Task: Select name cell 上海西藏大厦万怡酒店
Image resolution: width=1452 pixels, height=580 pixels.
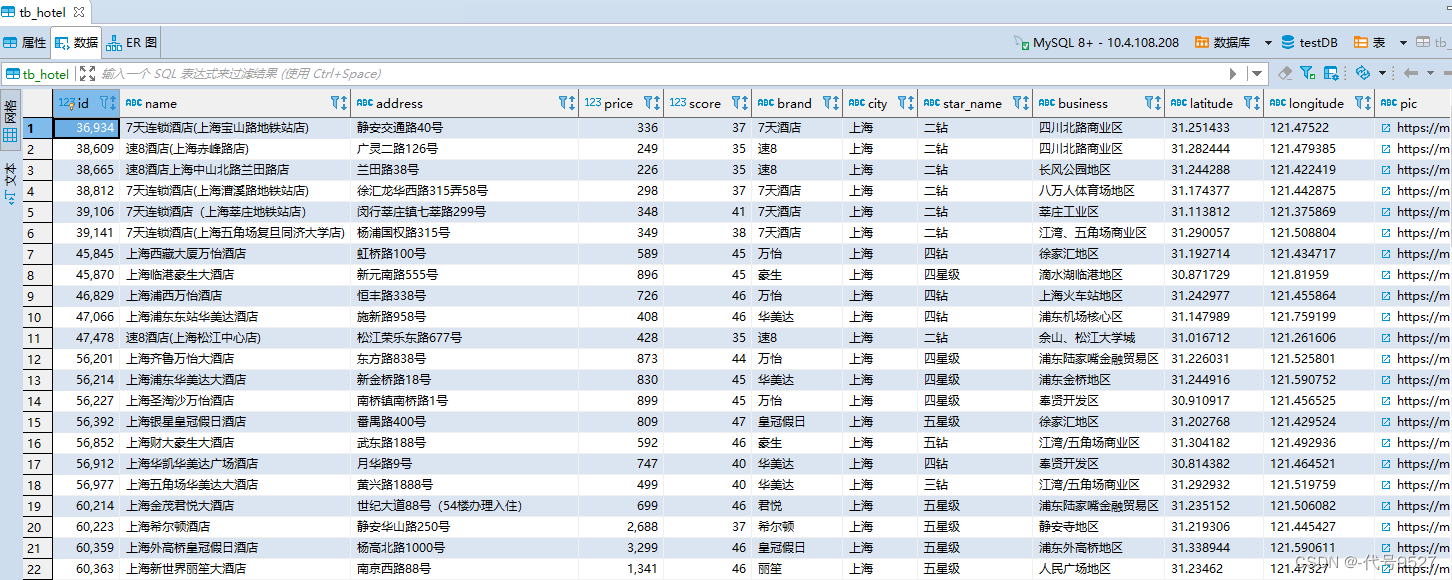Action: coord(235,254)
